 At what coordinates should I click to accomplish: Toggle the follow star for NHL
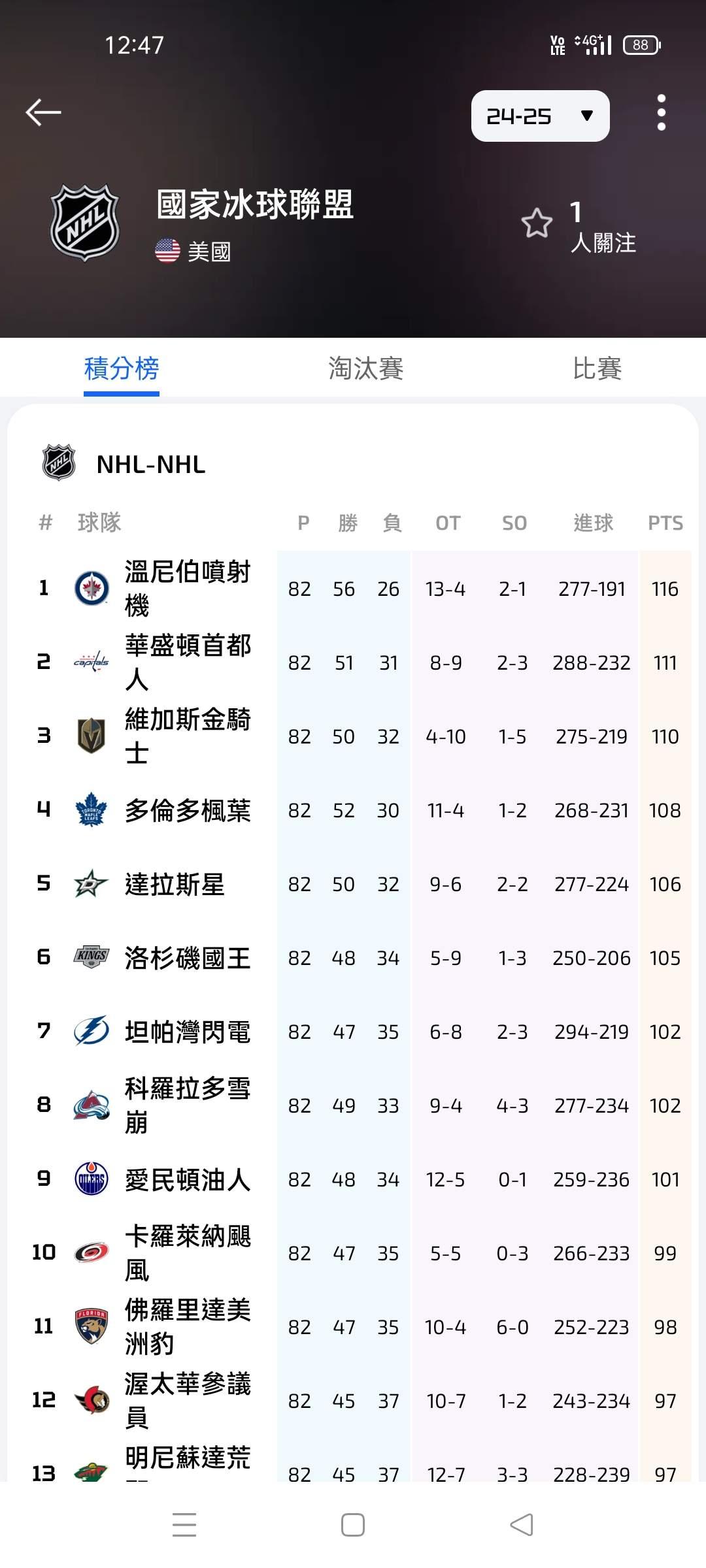[537, 223]
